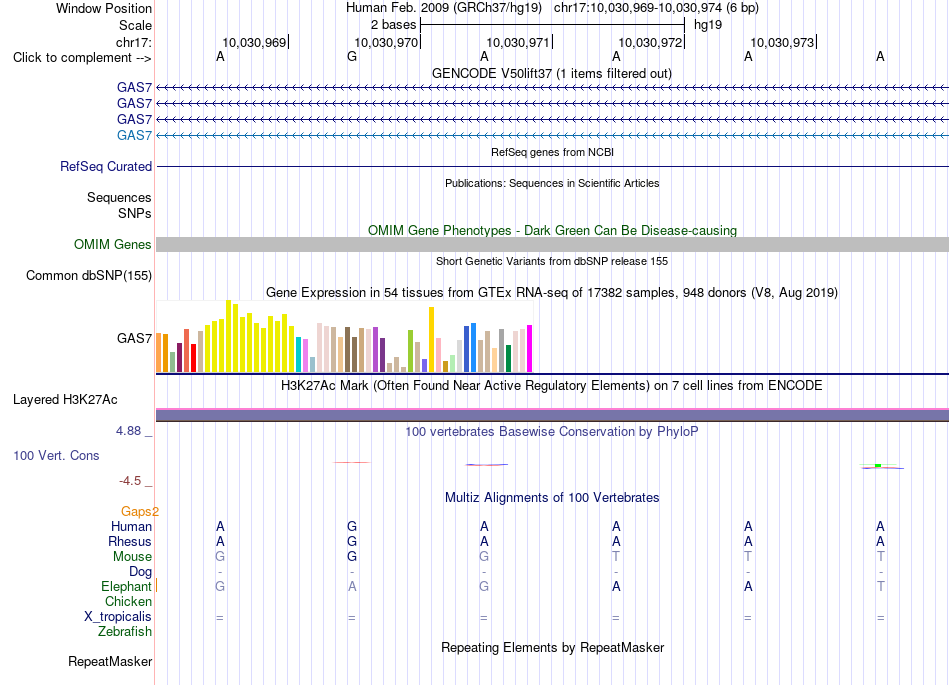The image size is (950, 685).
Task: Click the SNPs track label
Action: click(x=135, y=213)
